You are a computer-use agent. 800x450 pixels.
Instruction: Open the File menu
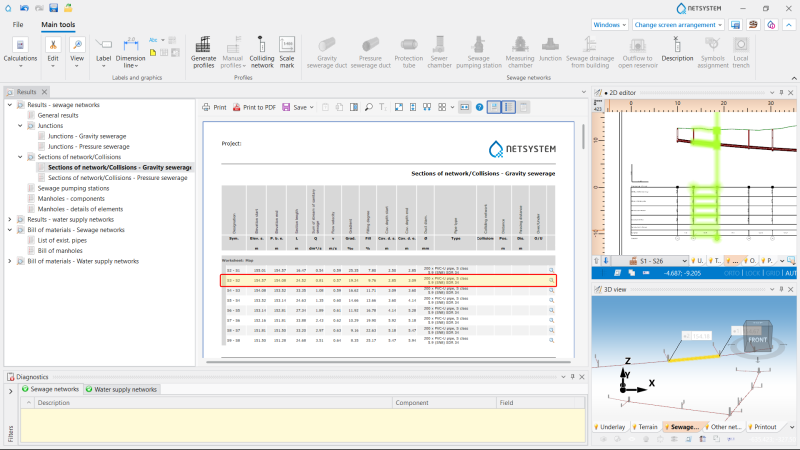click(18, 24)
